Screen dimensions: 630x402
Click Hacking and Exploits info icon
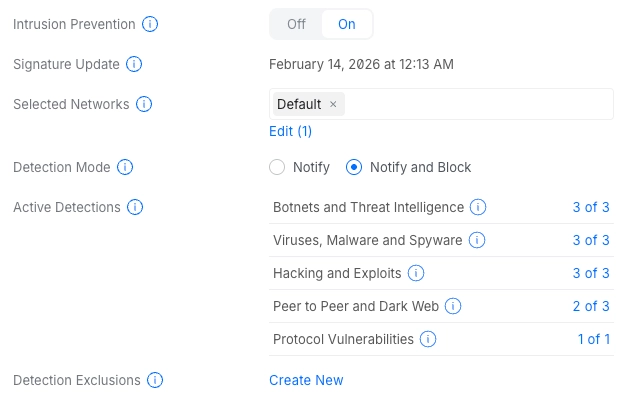416,273
